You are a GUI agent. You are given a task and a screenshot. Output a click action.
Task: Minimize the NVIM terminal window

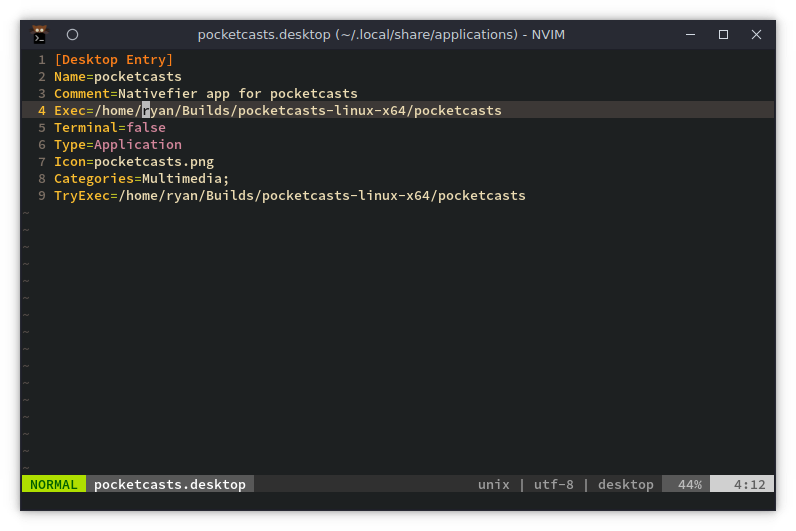click(x=690, y=34)
